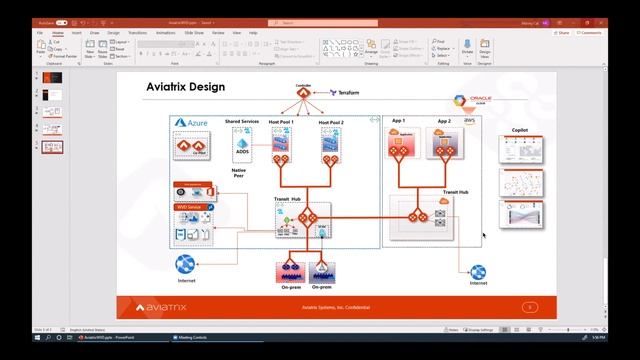Toggle the AutoSave switch
The height and width of the screenshot is (360, 640).
pyautogui.click(x=61, y=23)
